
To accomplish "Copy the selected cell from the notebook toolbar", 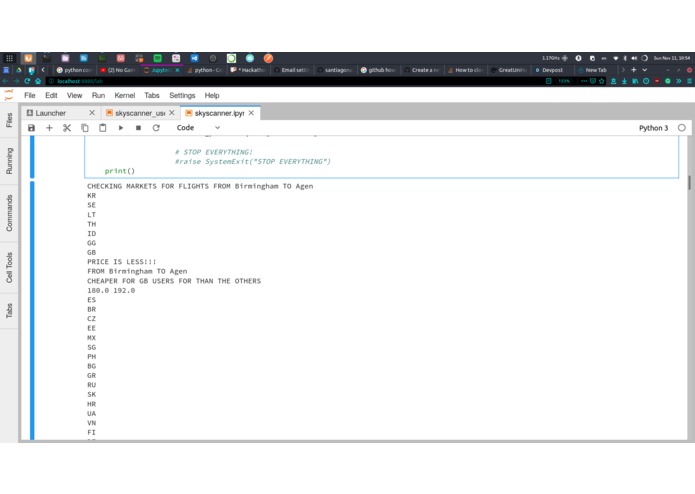I will click(x=85, y=128).
